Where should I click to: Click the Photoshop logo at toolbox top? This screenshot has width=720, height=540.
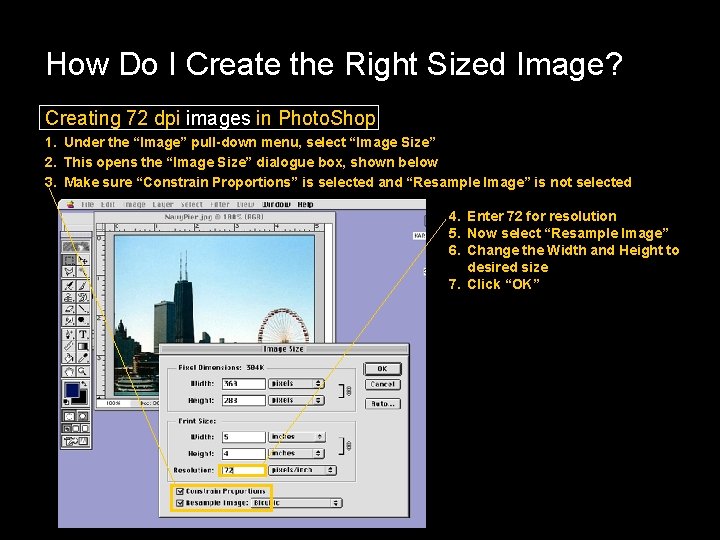[x=76, y=247]
